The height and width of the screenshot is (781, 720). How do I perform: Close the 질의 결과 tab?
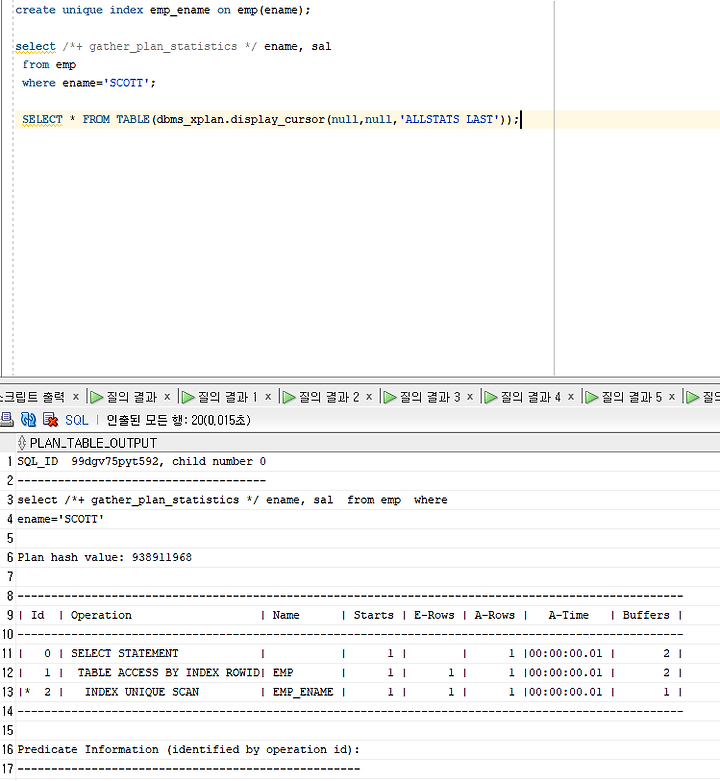167,397
